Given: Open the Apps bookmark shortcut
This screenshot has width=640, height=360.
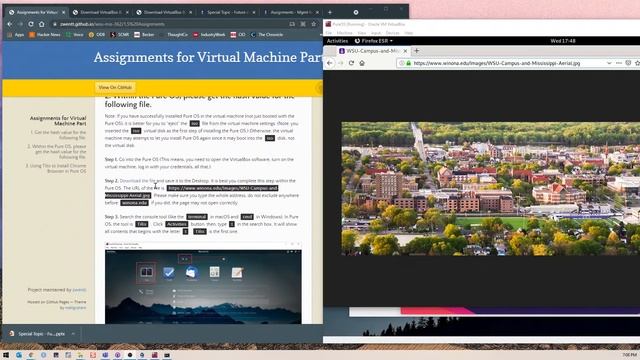Looking at the screenshot, I should 16,35.
